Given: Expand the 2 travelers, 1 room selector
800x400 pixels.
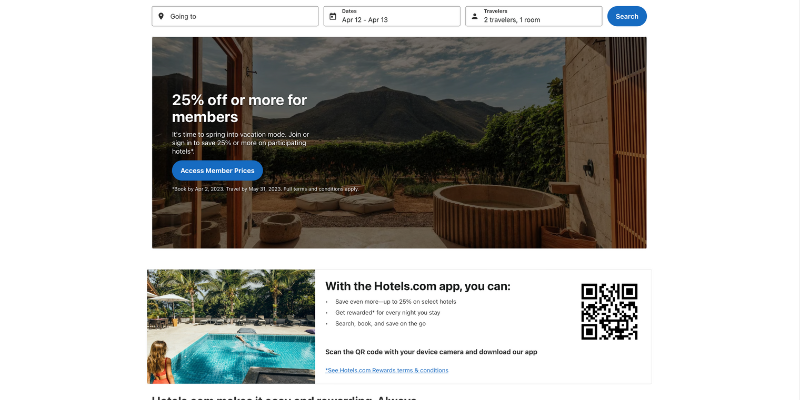Looking at the screenshot, I should point(534,16).
